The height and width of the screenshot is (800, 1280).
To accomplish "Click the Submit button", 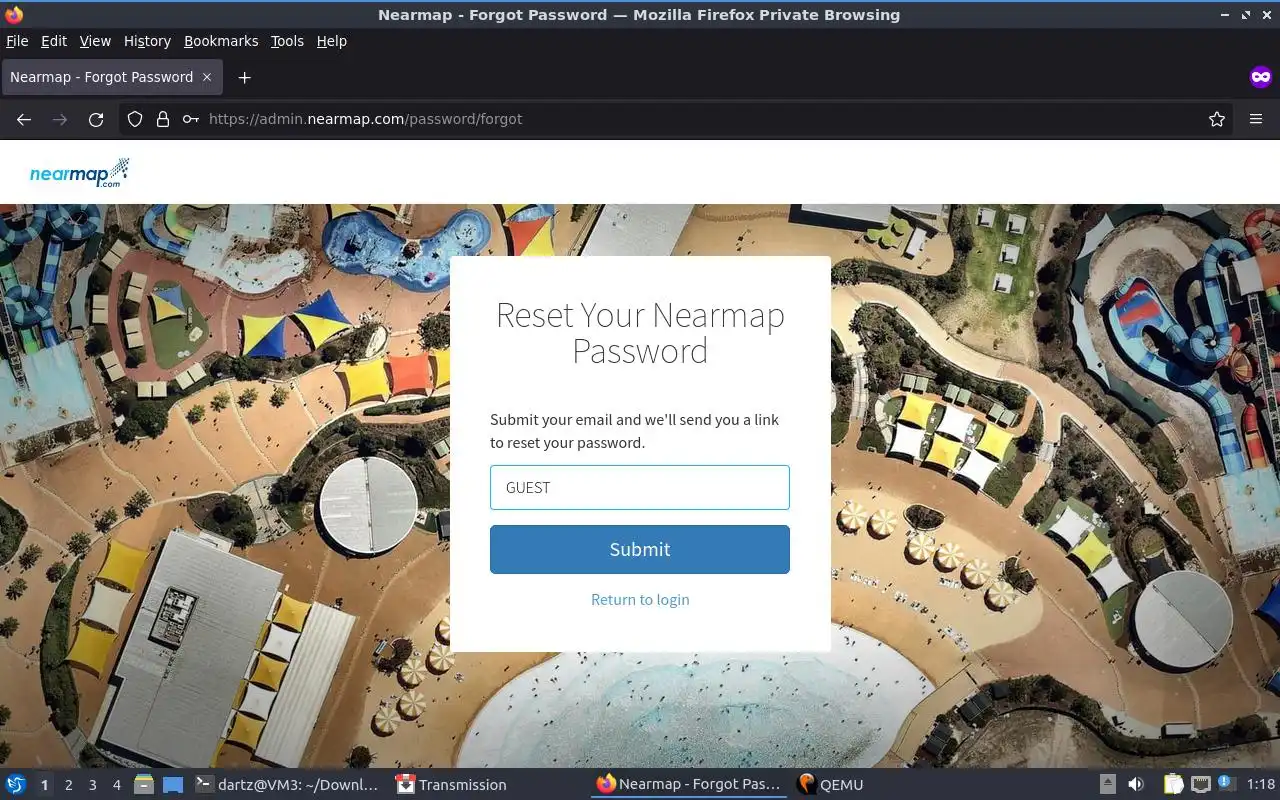I will [x=640, y=549].
